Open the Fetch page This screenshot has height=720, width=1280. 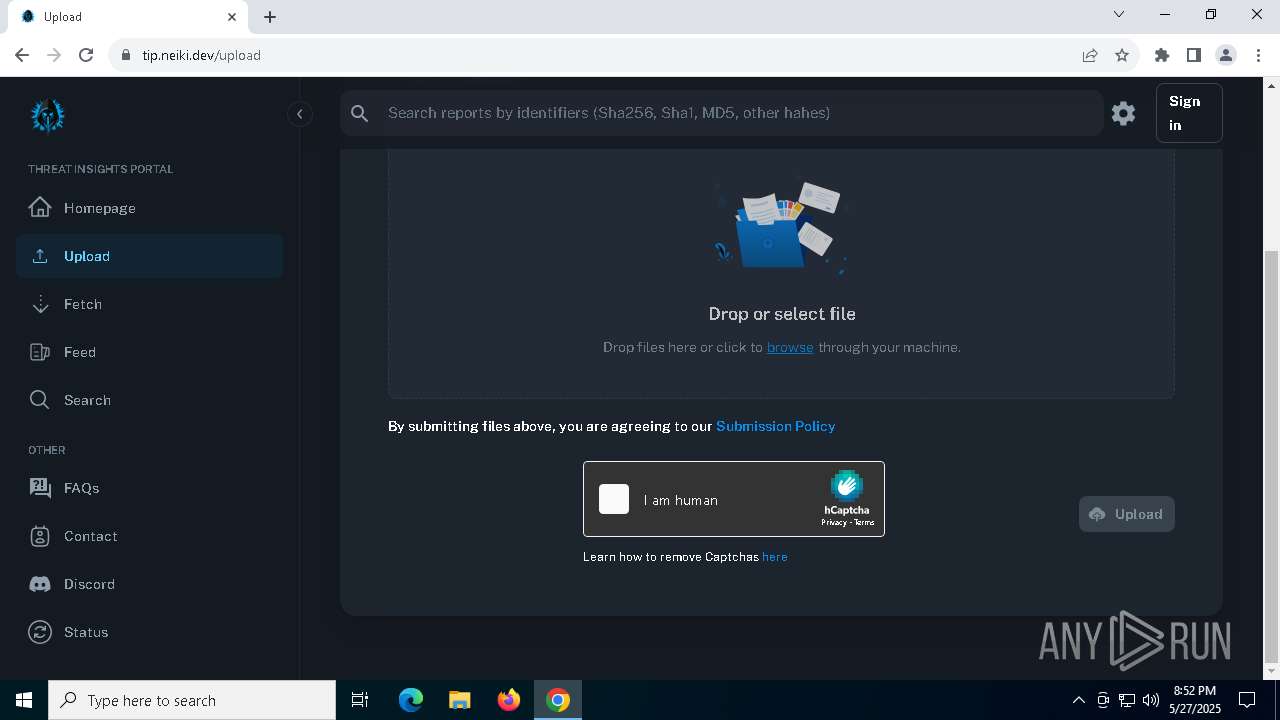(x=149, y=304)
